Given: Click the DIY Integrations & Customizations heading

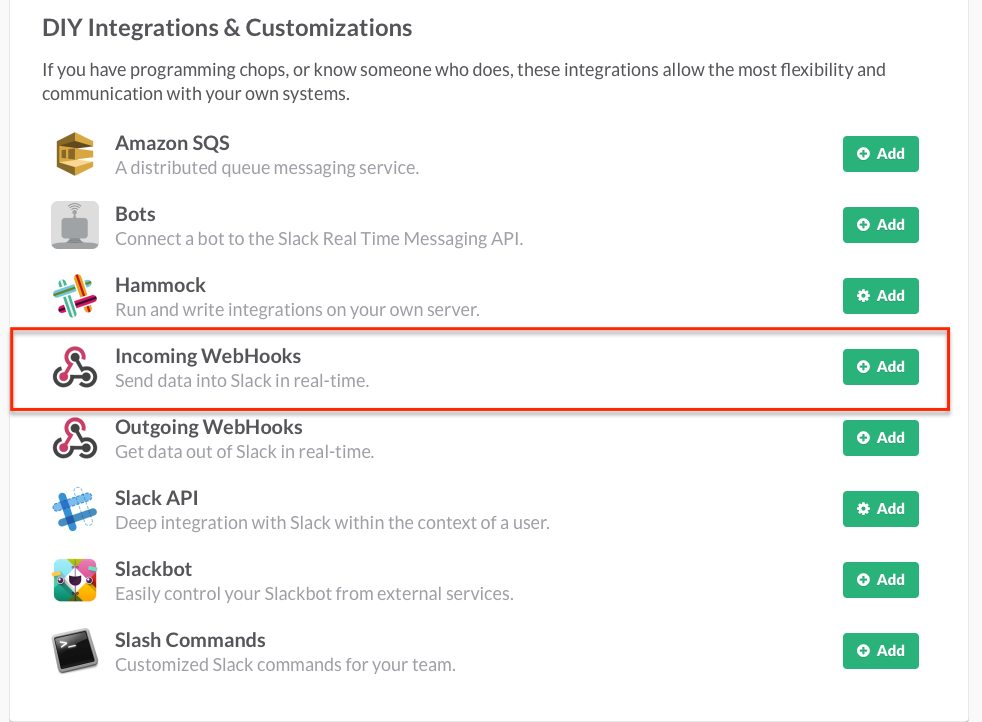Looking at the screenshot, I should point(226,28).
